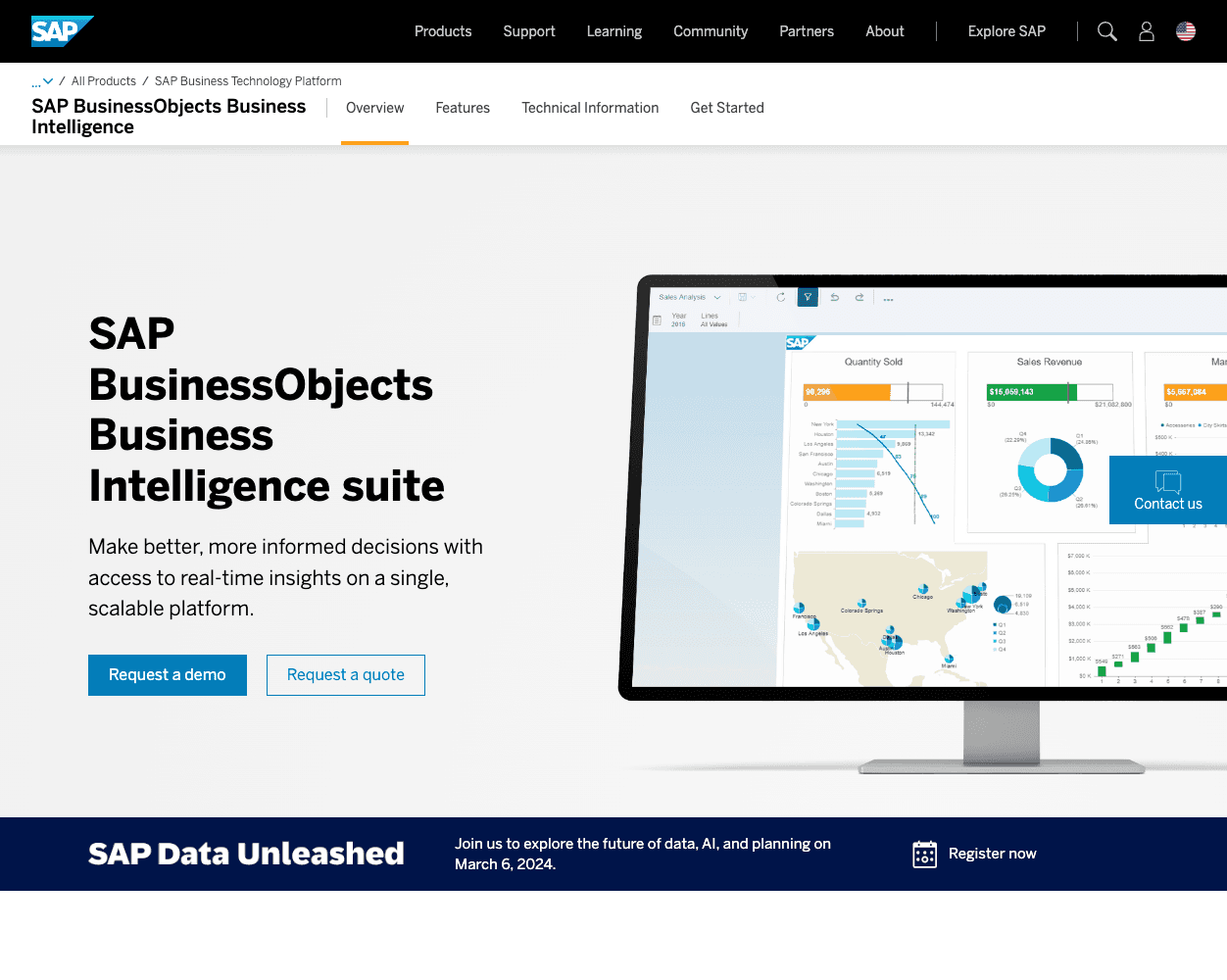The image size is (1227, 980).
Task: Follow SAP Business Technology Platform breadcrumb
Action: tap(248, 81)
